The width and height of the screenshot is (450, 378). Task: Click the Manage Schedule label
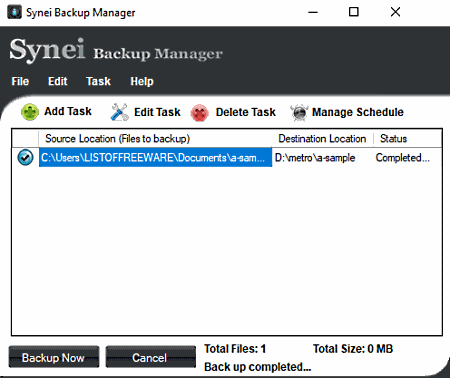tap(358, 112)
